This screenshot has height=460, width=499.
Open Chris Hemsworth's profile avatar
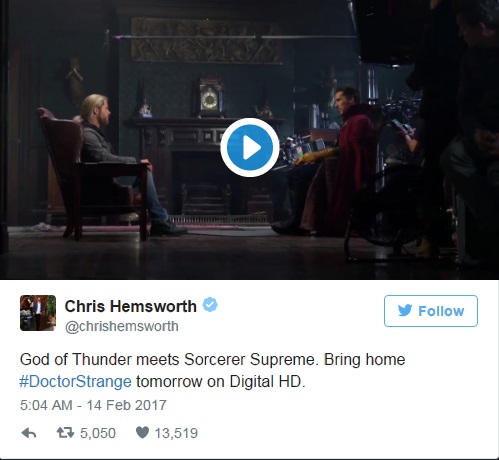point(38,313)
